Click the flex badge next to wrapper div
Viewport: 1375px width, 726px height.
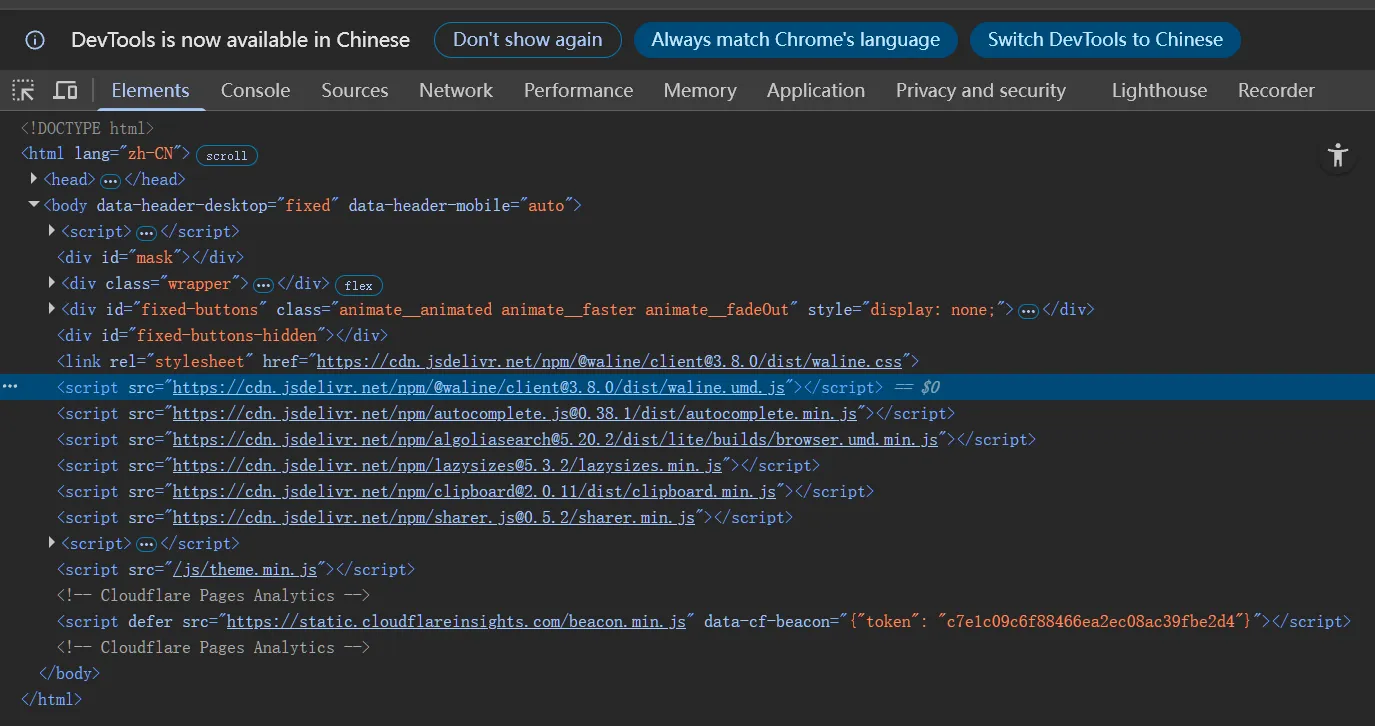pyautogui.click(x=358, y=285)
